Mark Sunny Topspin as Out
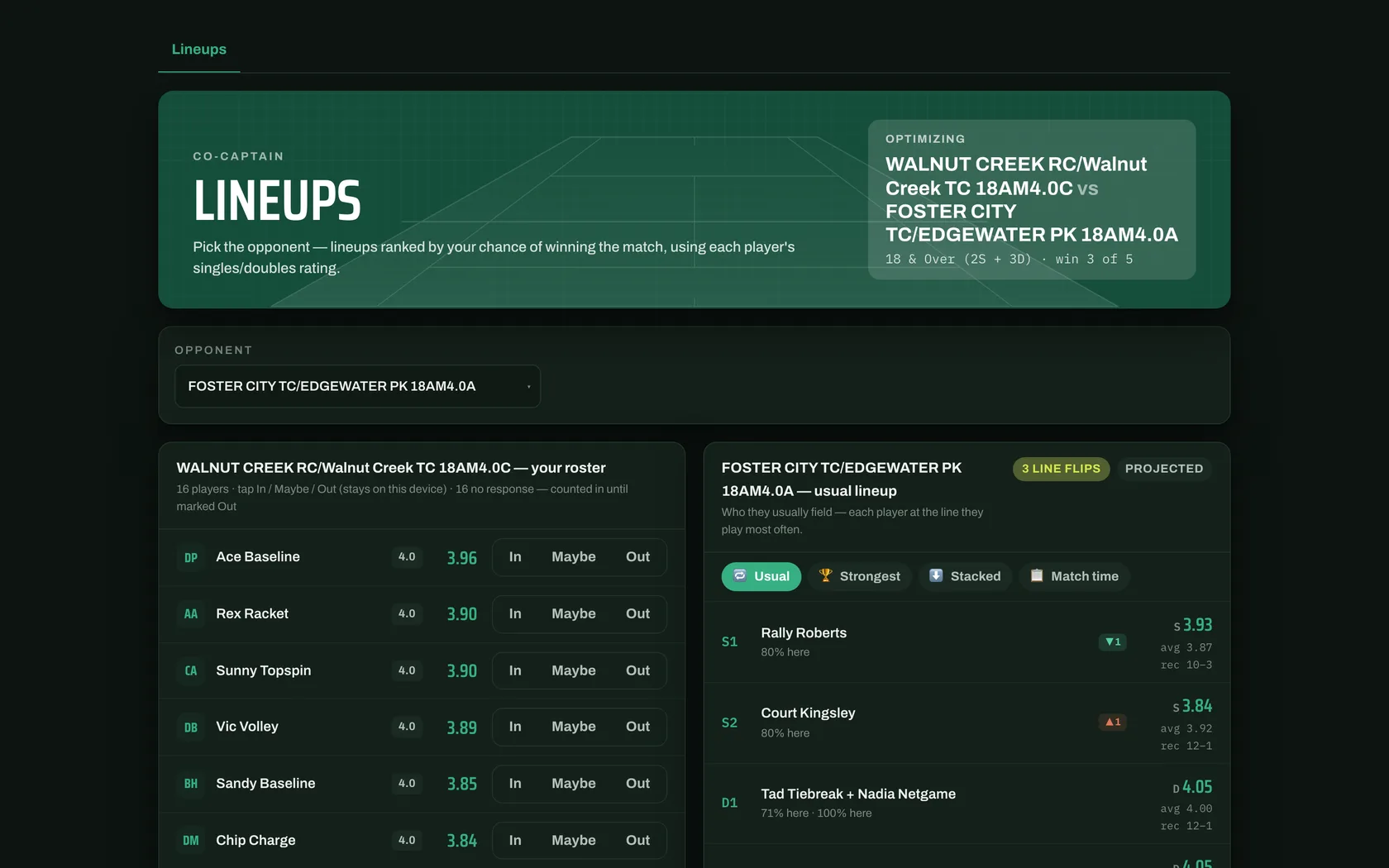The width and height of the screenshot is (1389, 868). point(637,670)
